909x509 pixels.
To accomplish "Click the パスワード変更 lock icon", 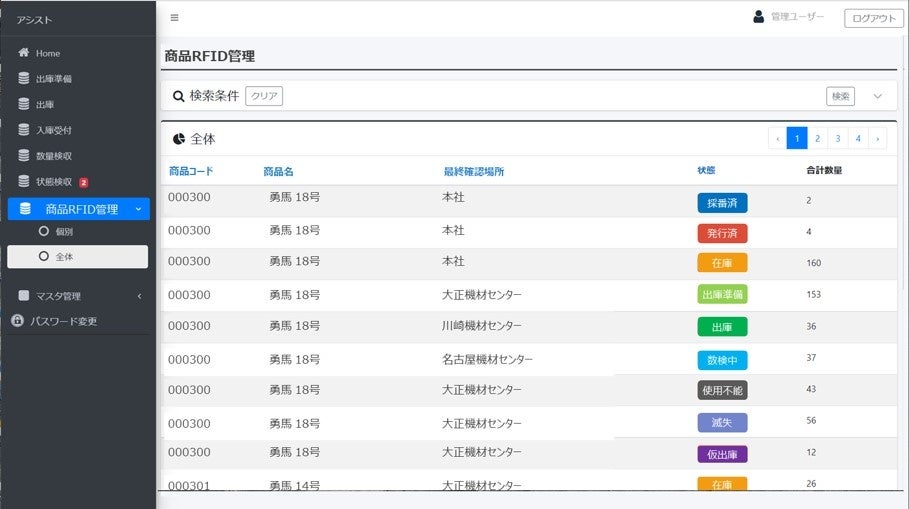I will click(x=18, y=321).
